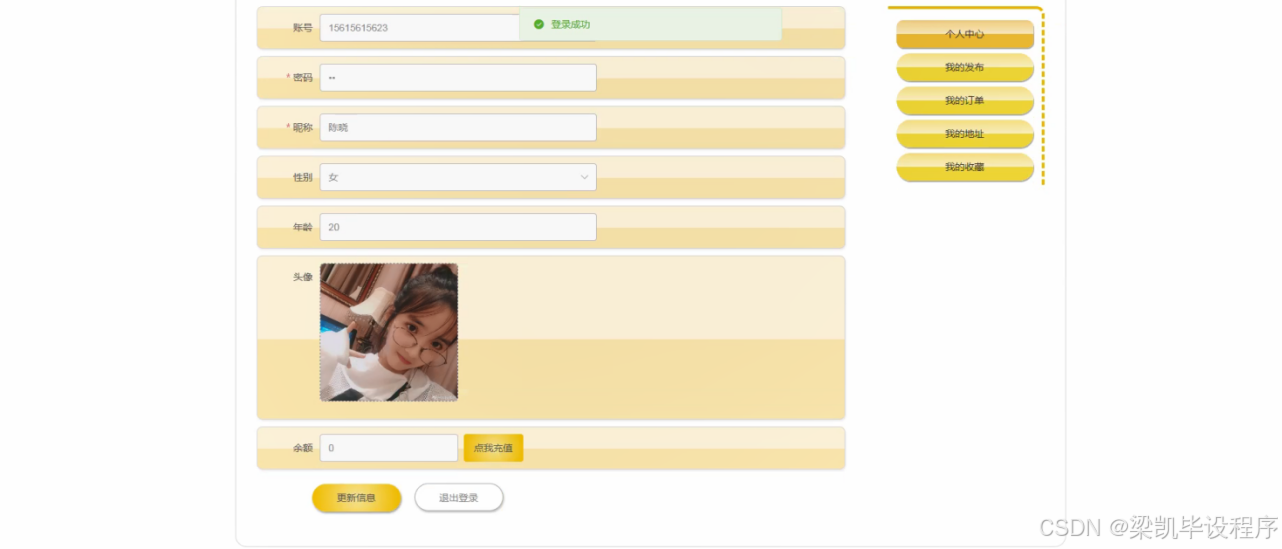Click the 年龄 field label
Image resolution: width=1282 pixels, height=549 pixels.
[x=302, y=227]
